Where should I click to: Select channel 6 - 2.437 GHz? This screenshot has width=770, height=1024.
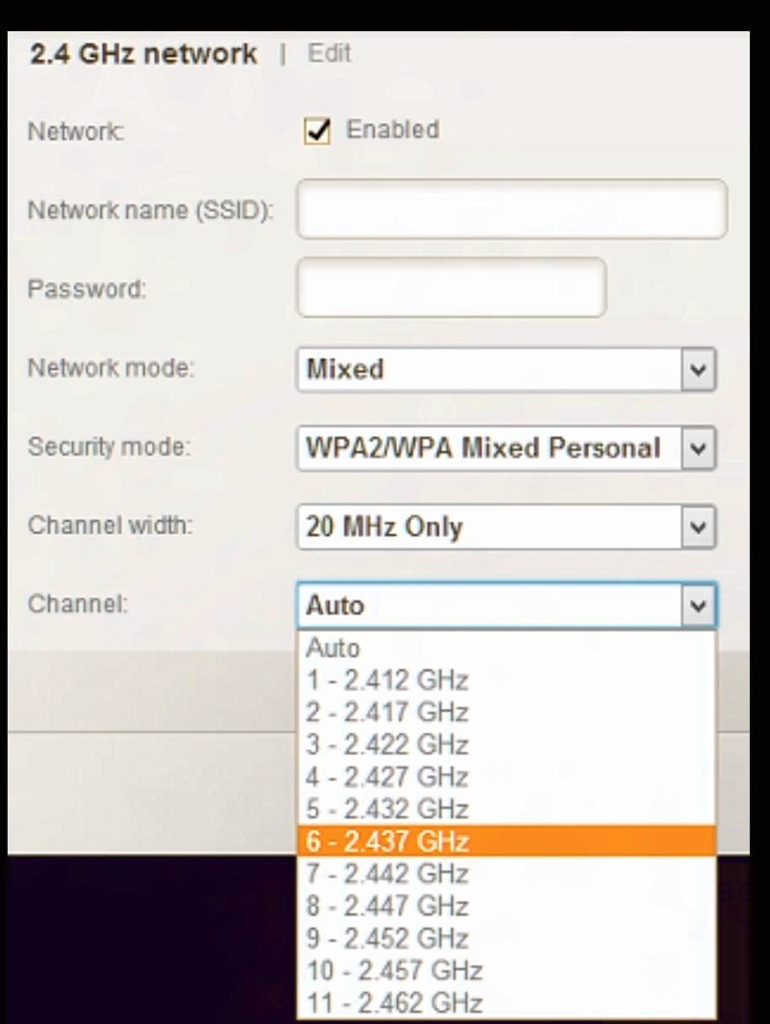pos(388,841)
